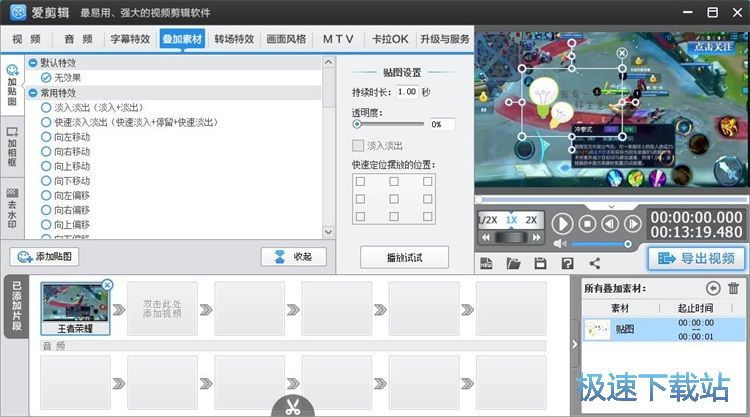Open the 加贴图 sidebar panel
Viewport: 750px width, 417px height.
[12, 85]
